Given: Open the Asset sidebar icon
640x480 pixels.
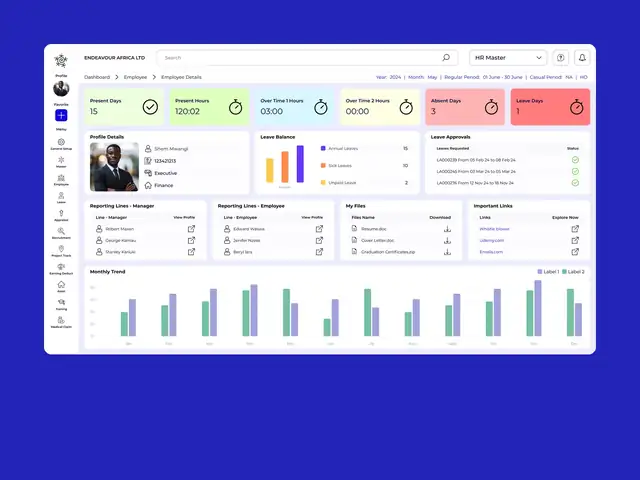Looking at the screenshot, I should point(61,287).
